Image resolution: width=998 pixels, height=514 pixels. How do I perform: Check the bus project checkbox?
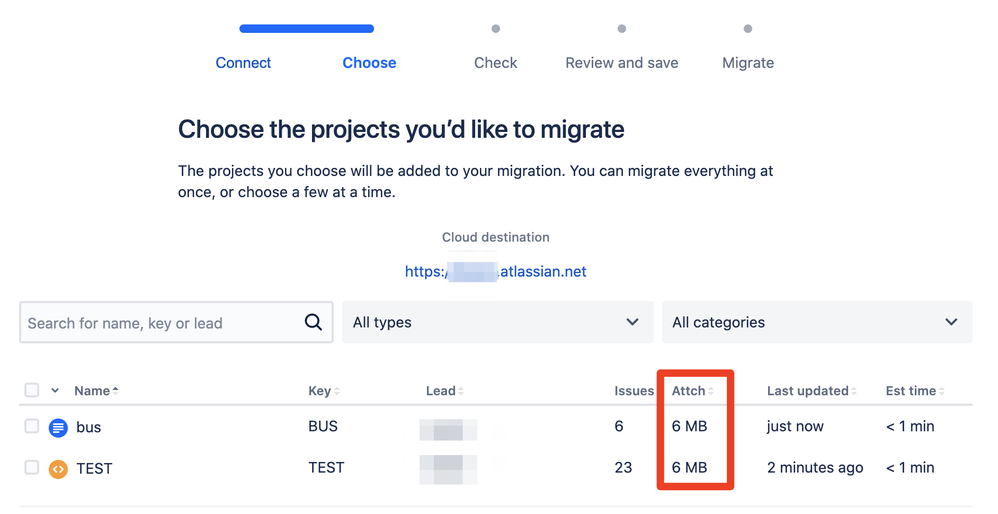point(32,426)
